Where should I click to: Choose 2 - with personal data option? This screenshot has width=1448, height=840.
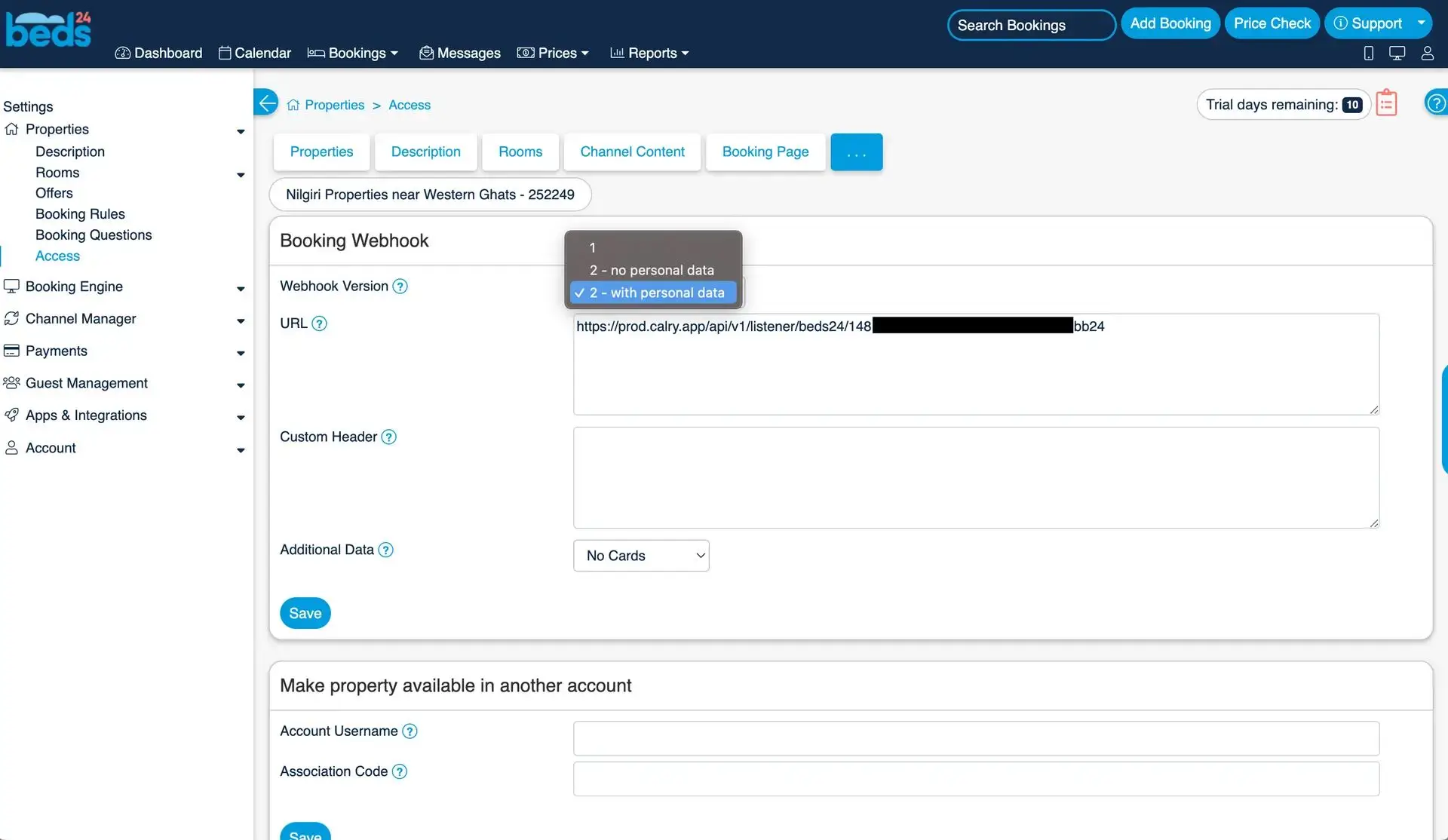(x=657, y=293)
